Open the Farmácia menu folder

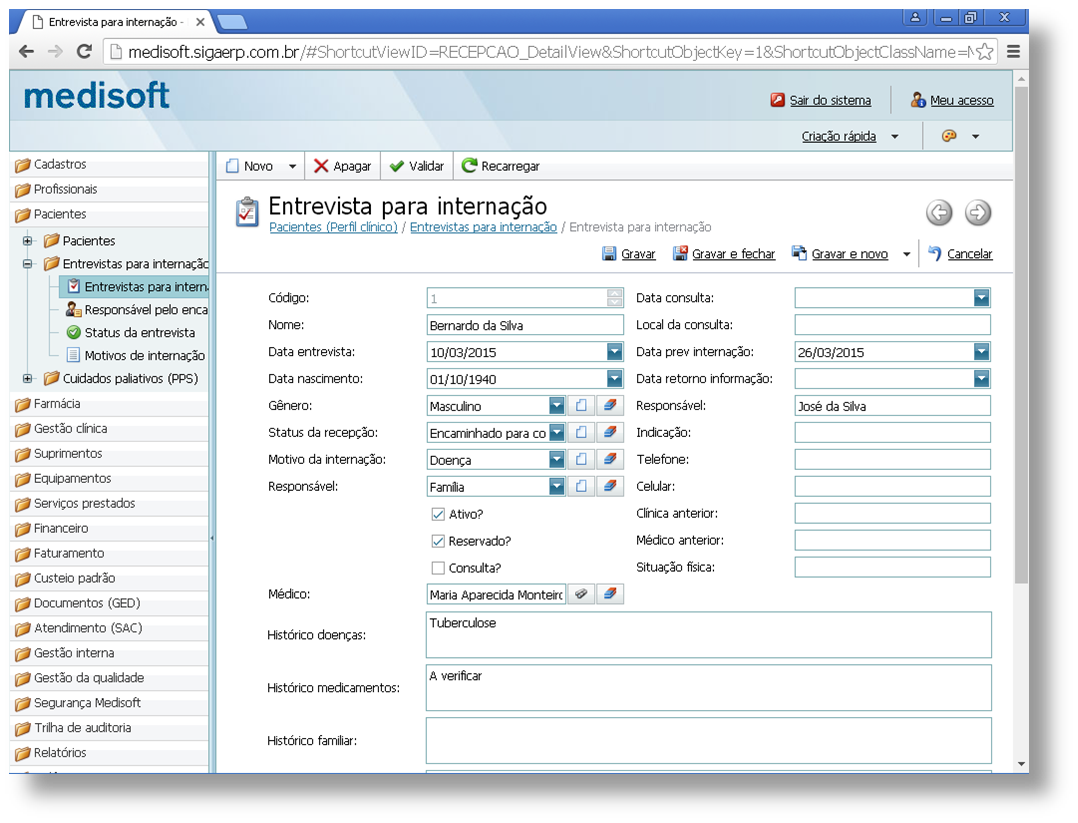click(x=109, y=404)
